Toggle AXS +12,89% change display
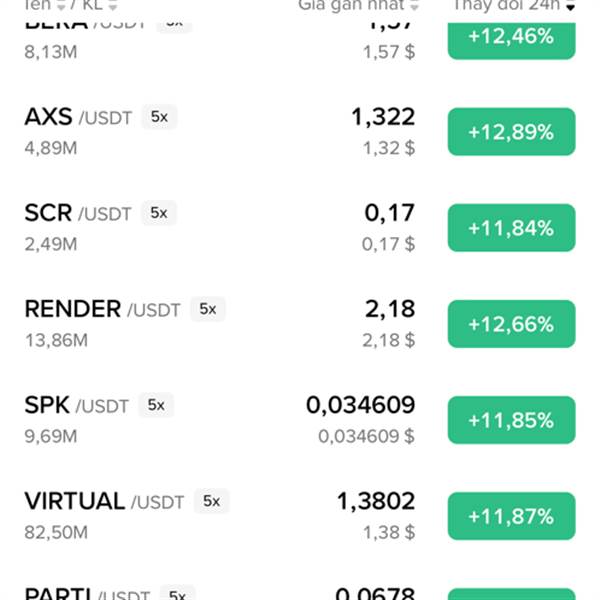Viewport: 600px width, 600px height. (511, 132)
